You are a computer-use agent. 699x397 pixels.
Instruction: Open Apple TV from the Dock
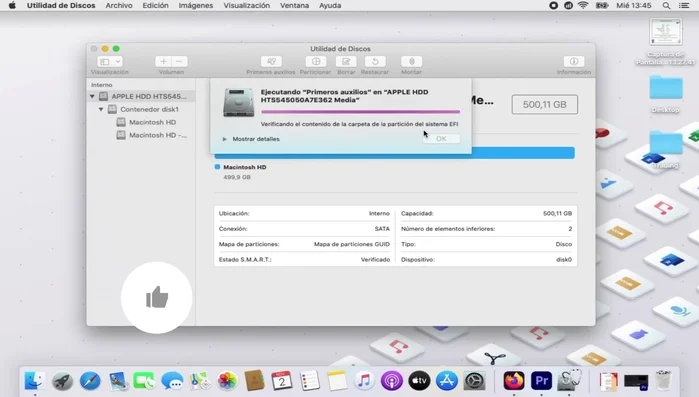pyautogui.click(x=419, y=381)
